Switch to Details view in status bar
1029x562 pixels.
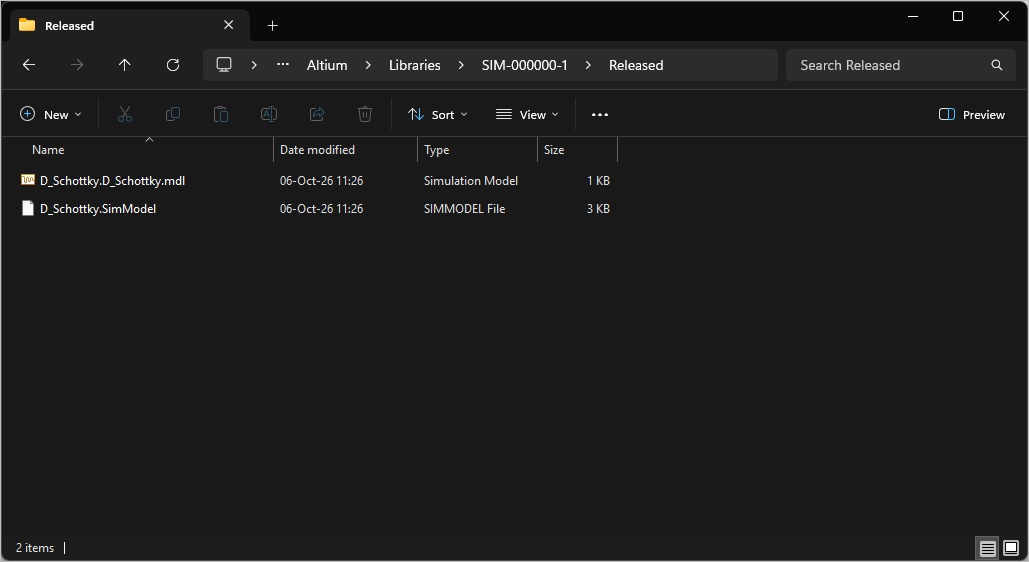tap(987, 548)
